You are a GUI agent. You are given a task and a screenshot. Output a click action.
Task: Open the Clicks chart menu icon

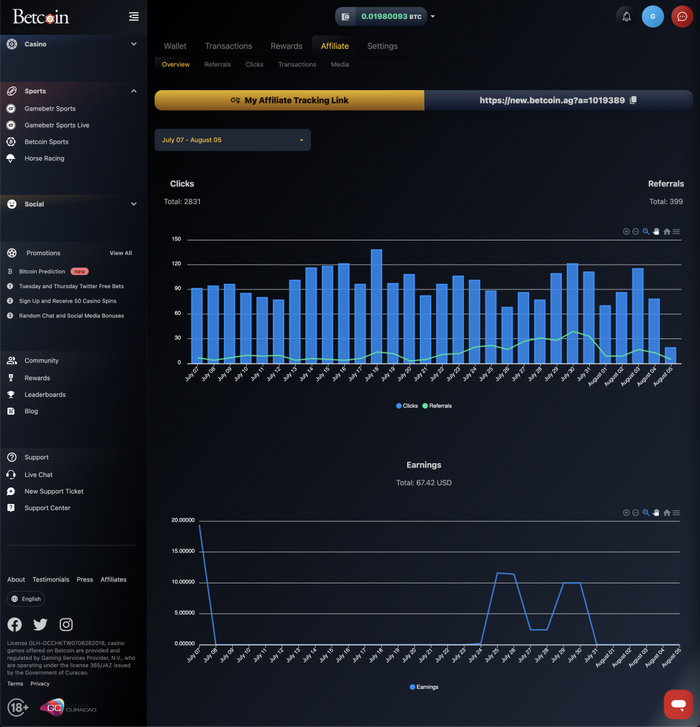[676, 231]
